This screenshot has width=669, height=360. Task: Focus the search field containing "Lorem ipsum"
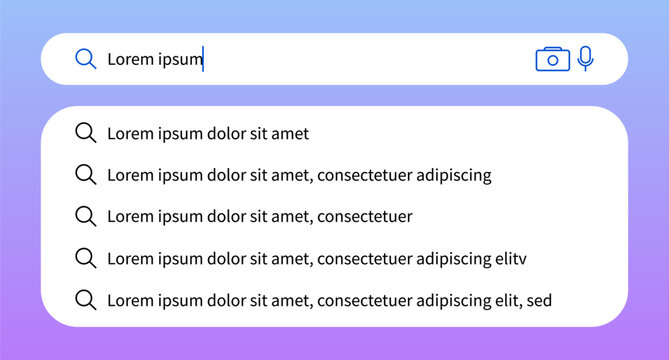click(x=334, y=59)
